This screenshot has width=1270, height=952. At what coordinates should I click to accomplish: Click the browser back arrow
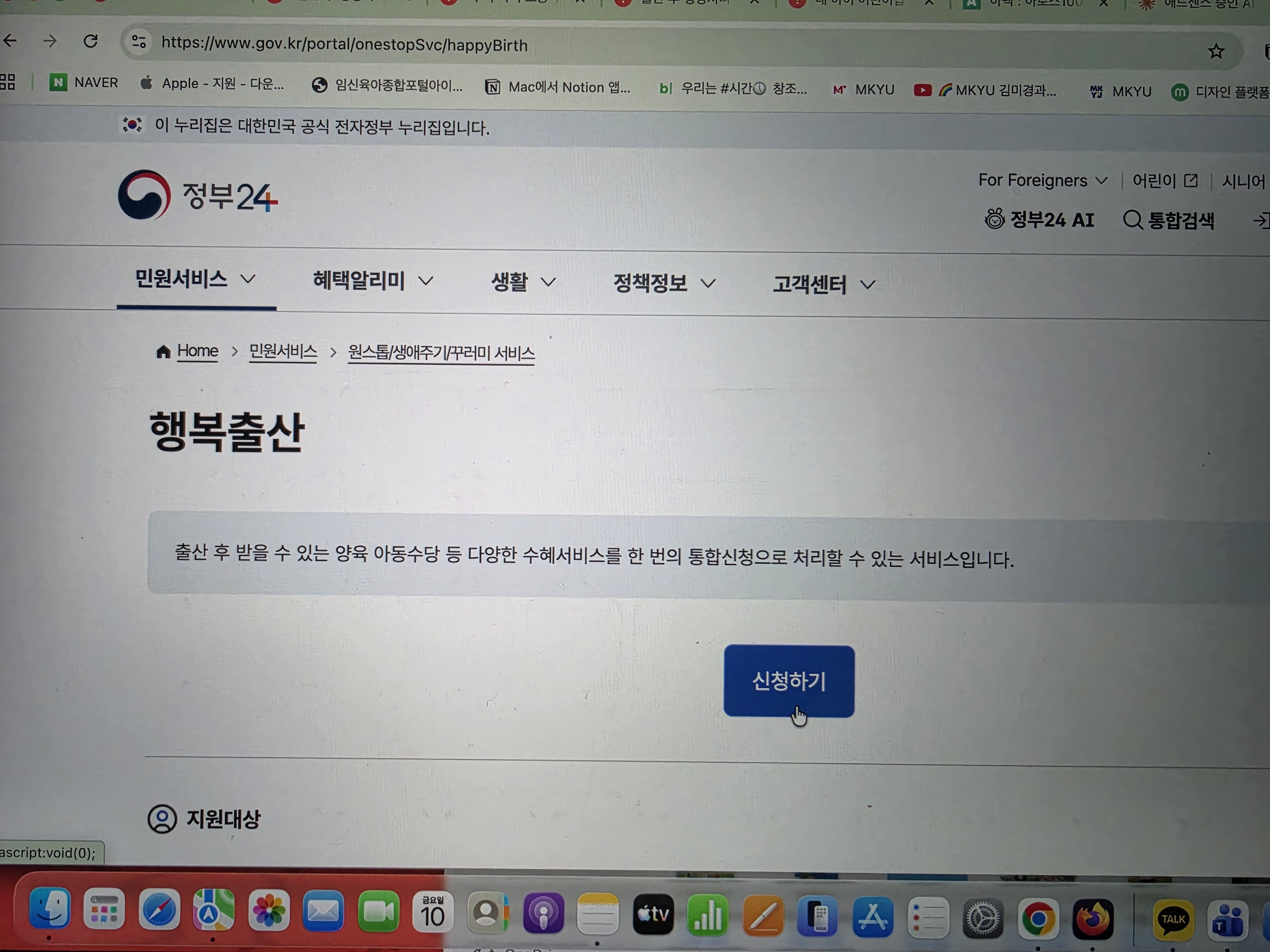(x=10, y=41)
